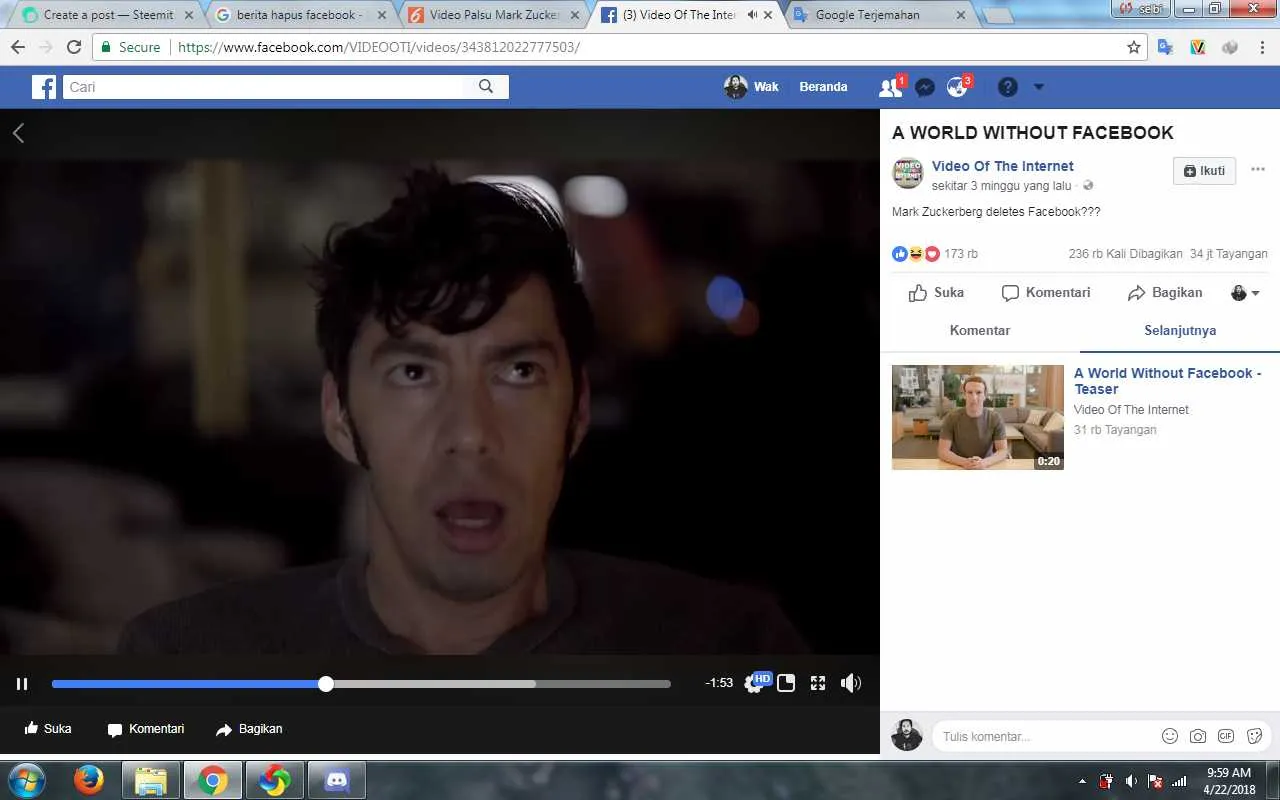Pause the playing video
This screenshot has height=800, width=1280.
point(22,684)
